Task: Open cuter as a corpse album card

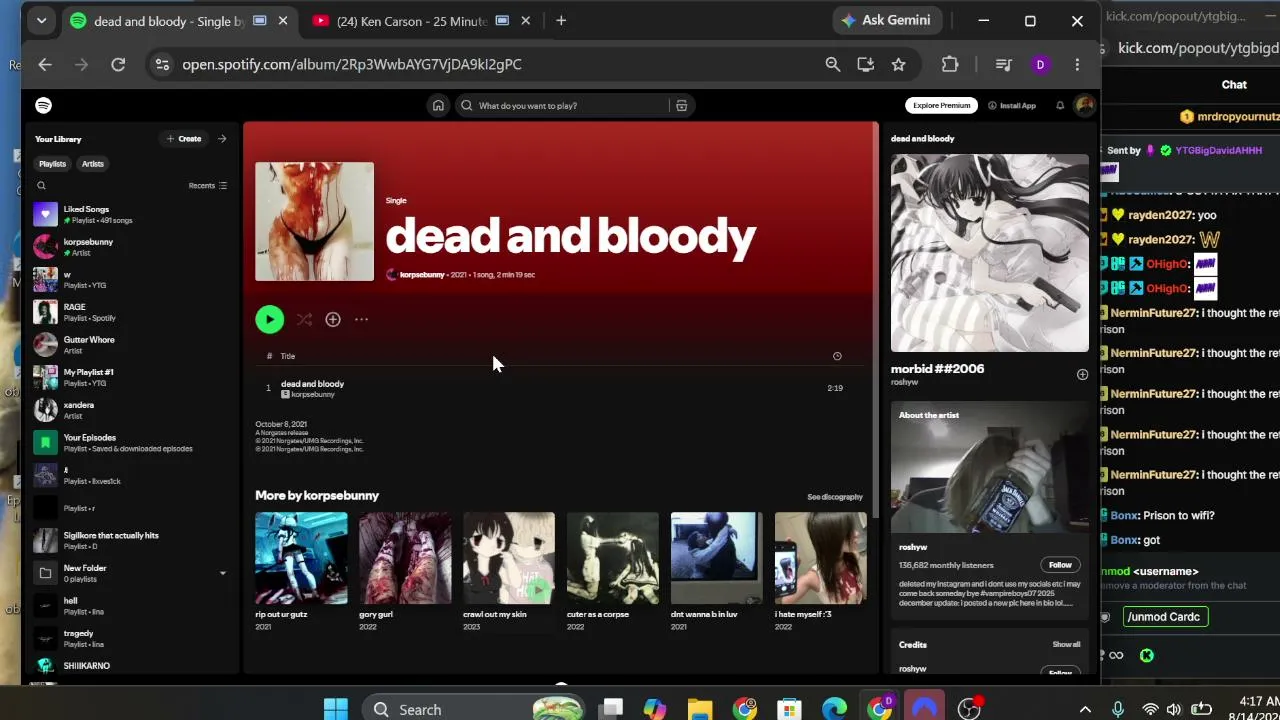Action: click(613, 571)
